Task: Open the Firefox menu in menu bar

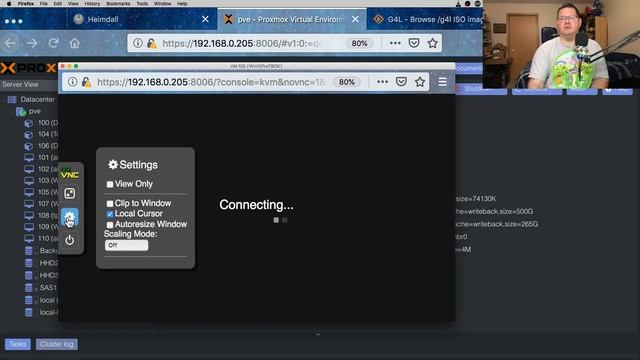Action: 26,3
